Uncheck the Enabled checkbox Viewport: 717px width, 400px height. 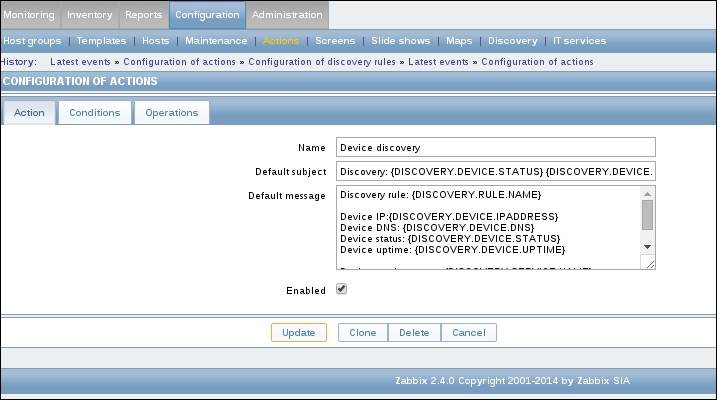(x=341, y=289)
